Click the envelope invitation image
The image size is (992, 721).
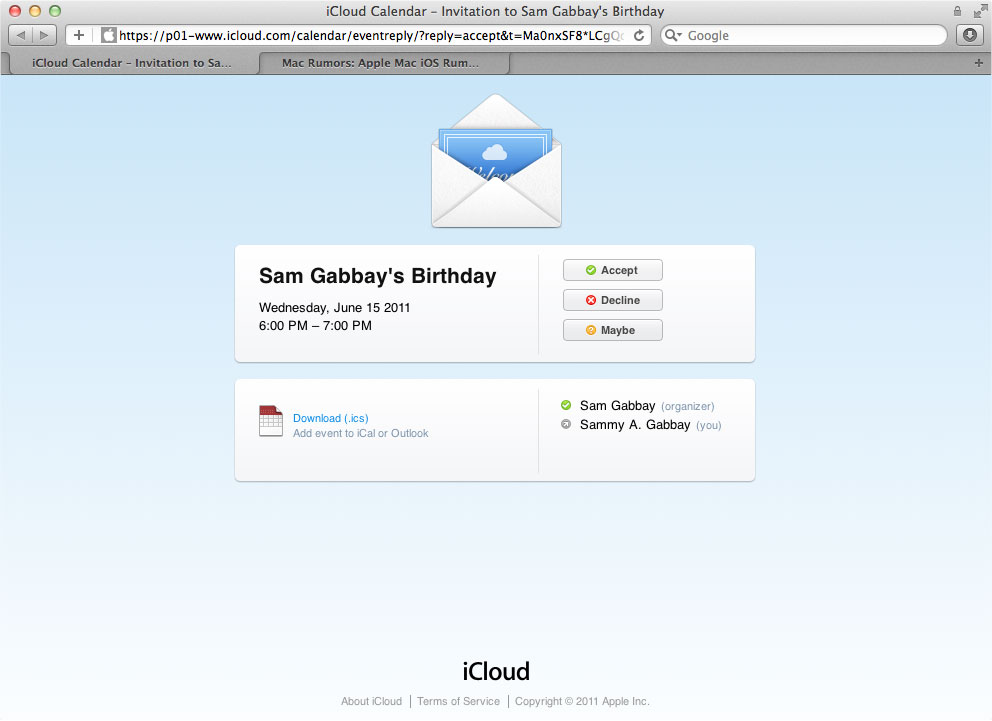point(496,161)
